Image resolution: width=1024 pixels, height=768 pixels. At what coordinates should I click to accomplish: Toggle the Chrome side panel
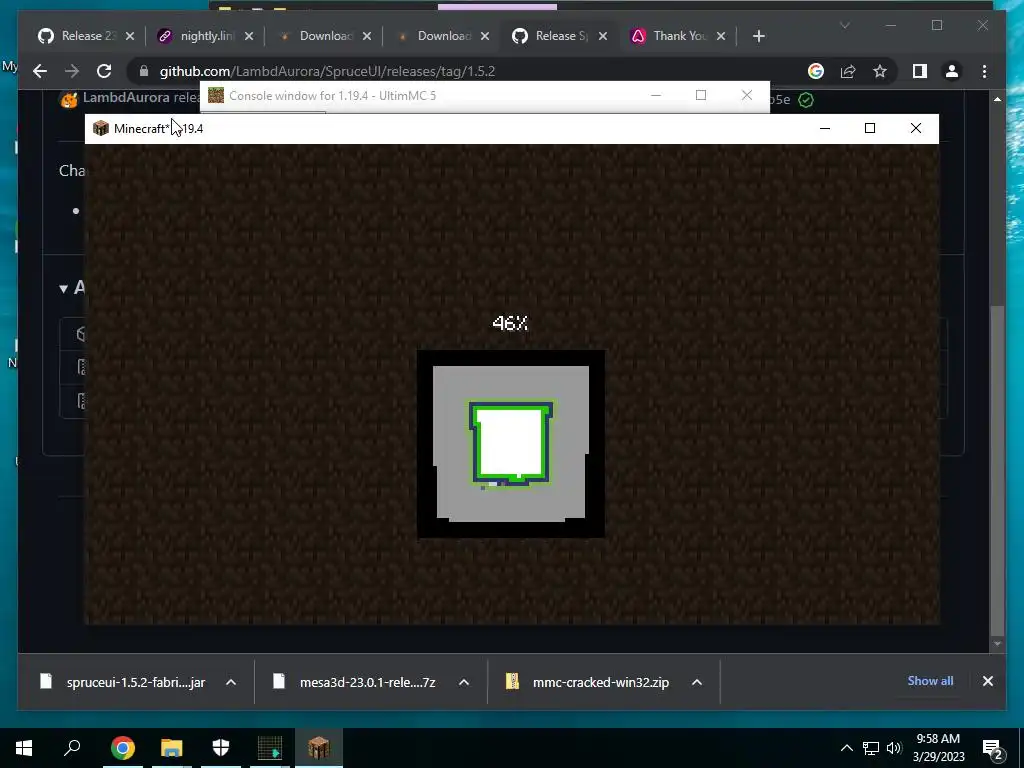920,71
